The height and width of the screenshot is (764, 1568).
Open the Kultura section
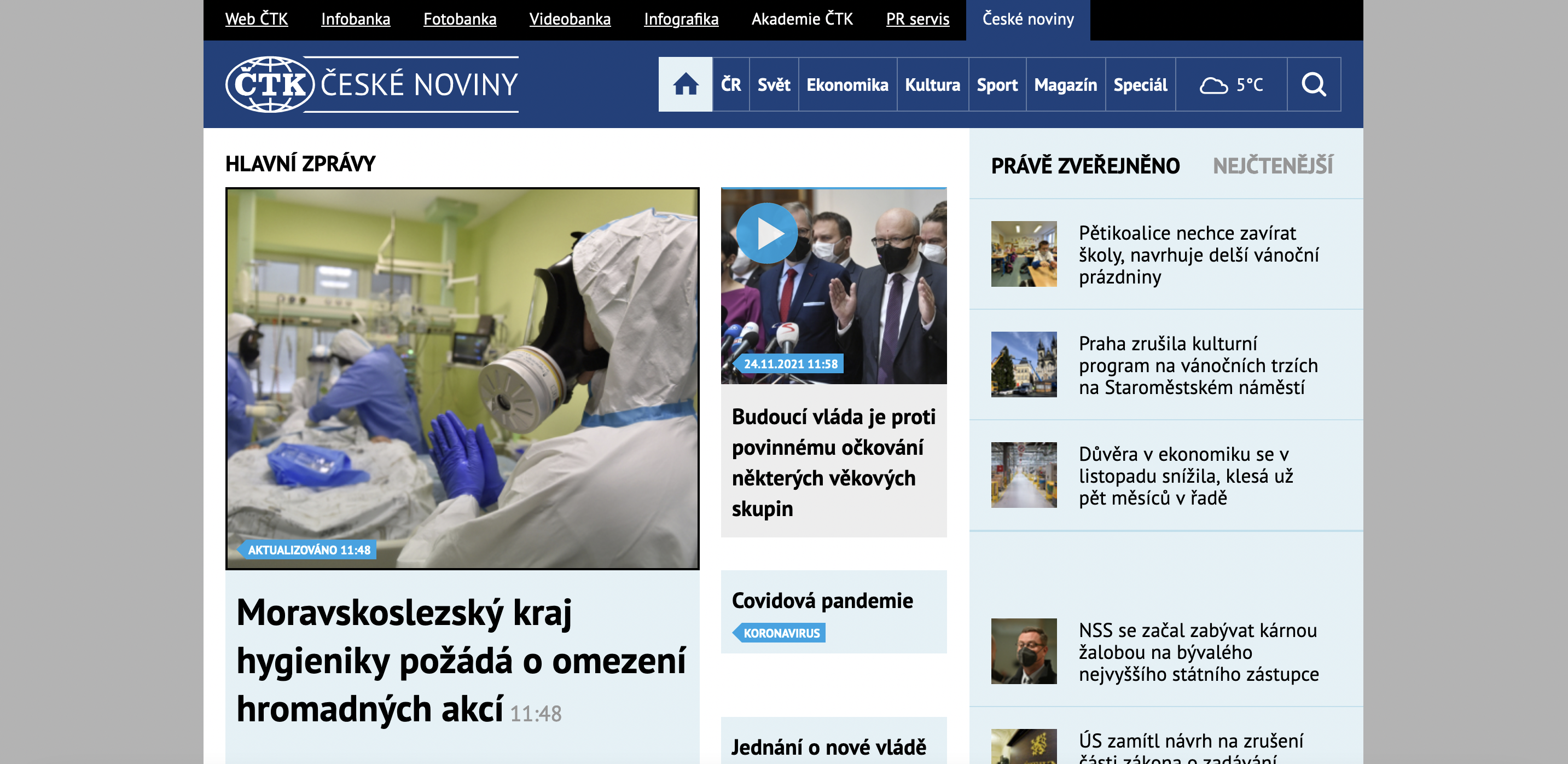pyautogui.click(x=932, y=85)
